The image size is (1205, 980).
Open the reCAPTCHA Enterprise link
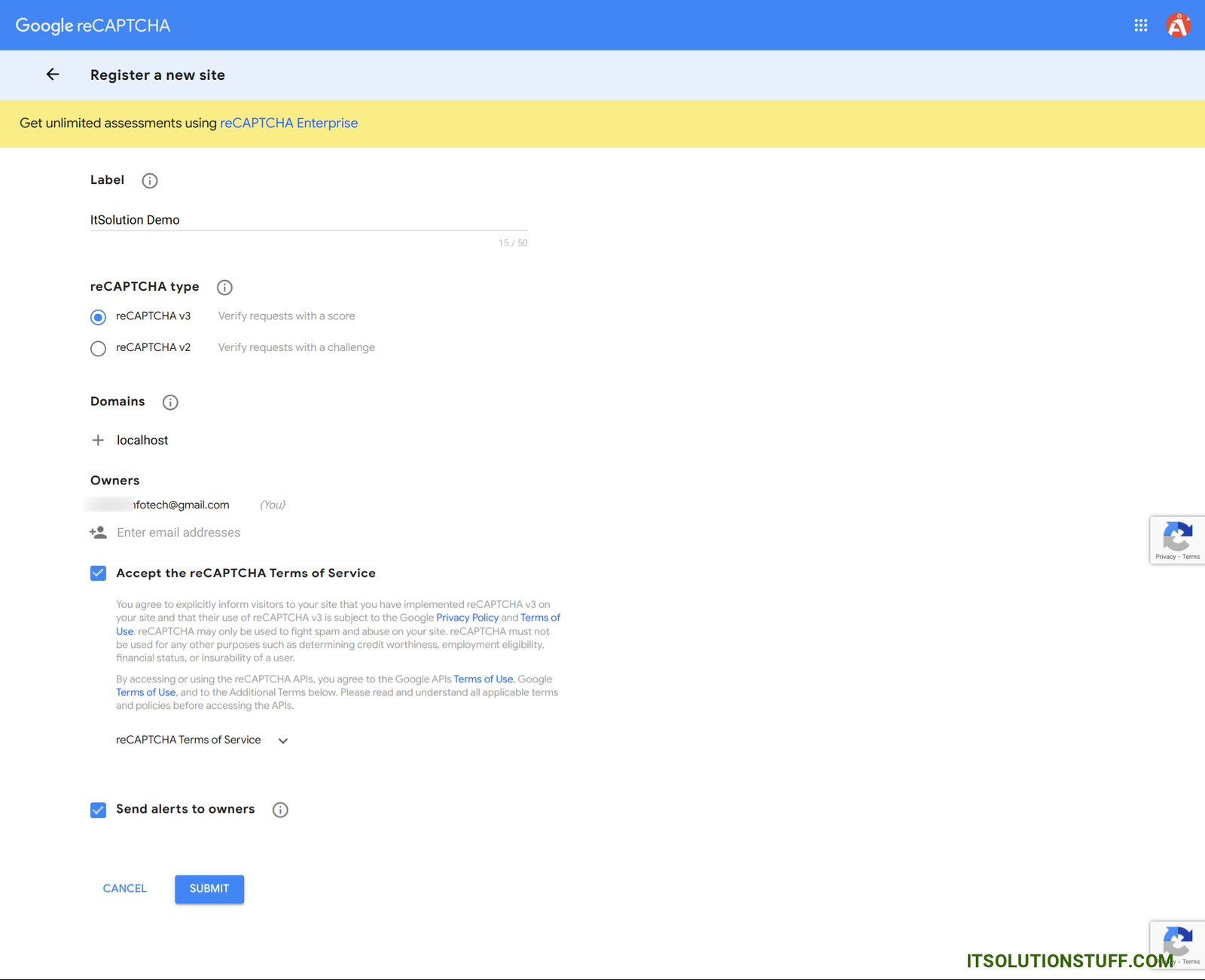tap(288, 124)
